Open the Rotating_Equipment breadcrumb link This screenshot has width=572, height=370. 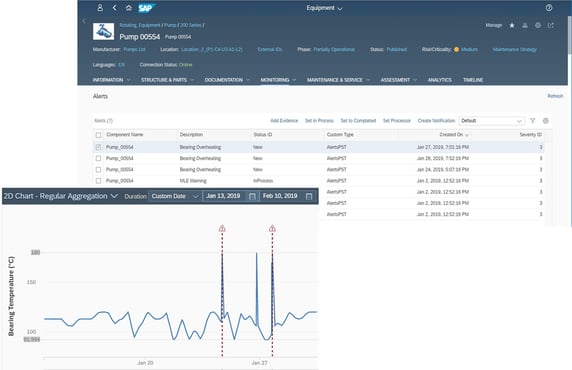[140, 25]
